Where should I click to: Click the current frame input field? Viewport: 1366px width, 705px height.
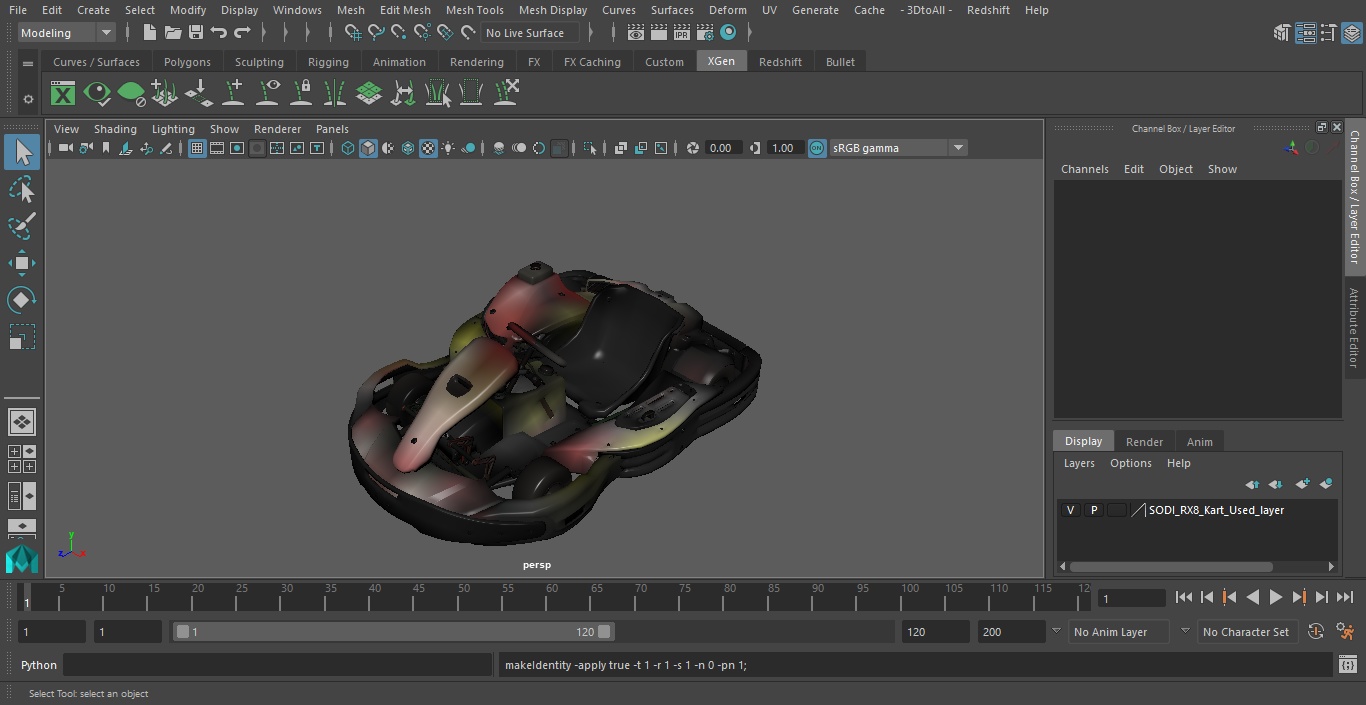point(1131,598)
